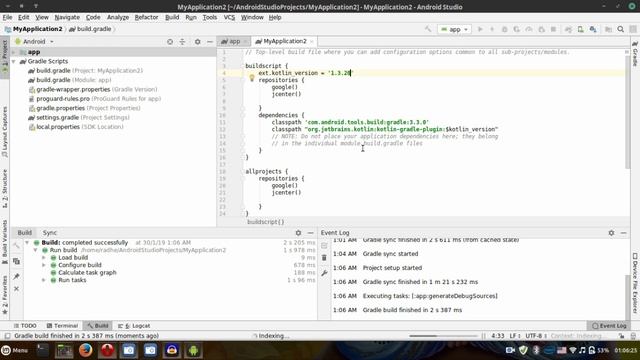640x360 pixels.
Task: Open the AVD Manager icon
Action: (x=580, y=29)
